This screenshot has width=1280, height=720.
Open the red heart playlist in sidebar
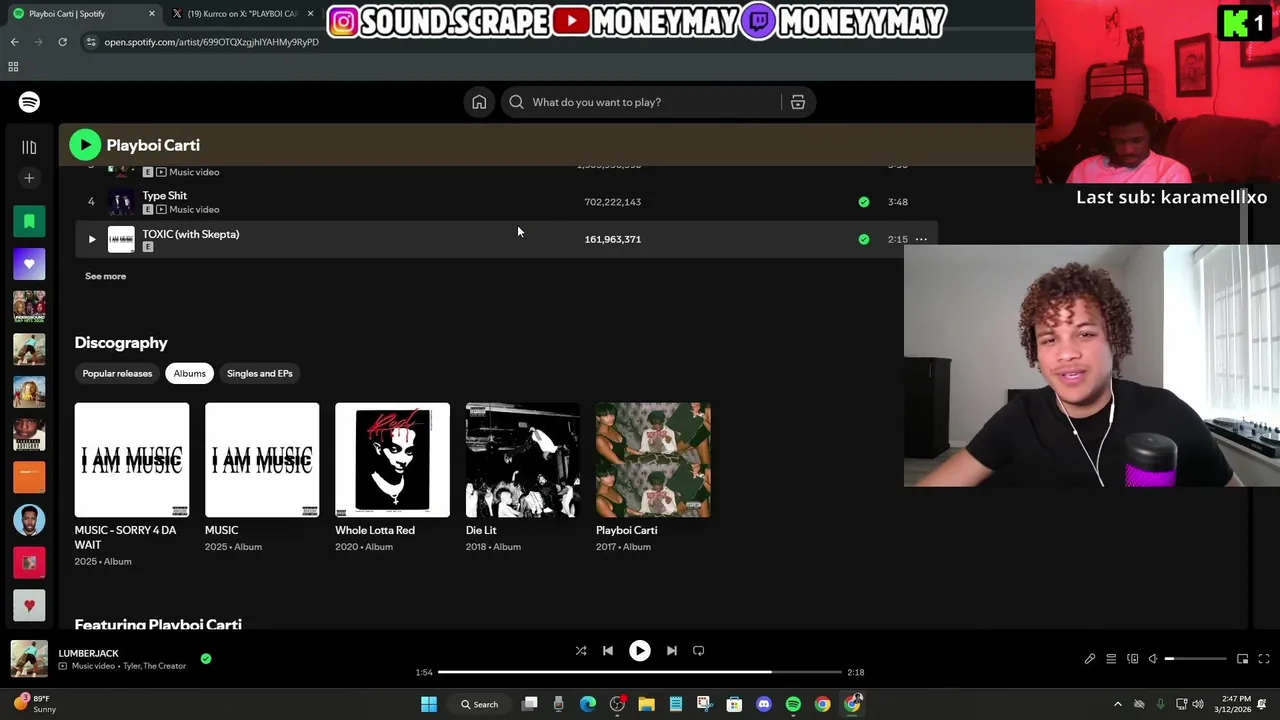29,605
